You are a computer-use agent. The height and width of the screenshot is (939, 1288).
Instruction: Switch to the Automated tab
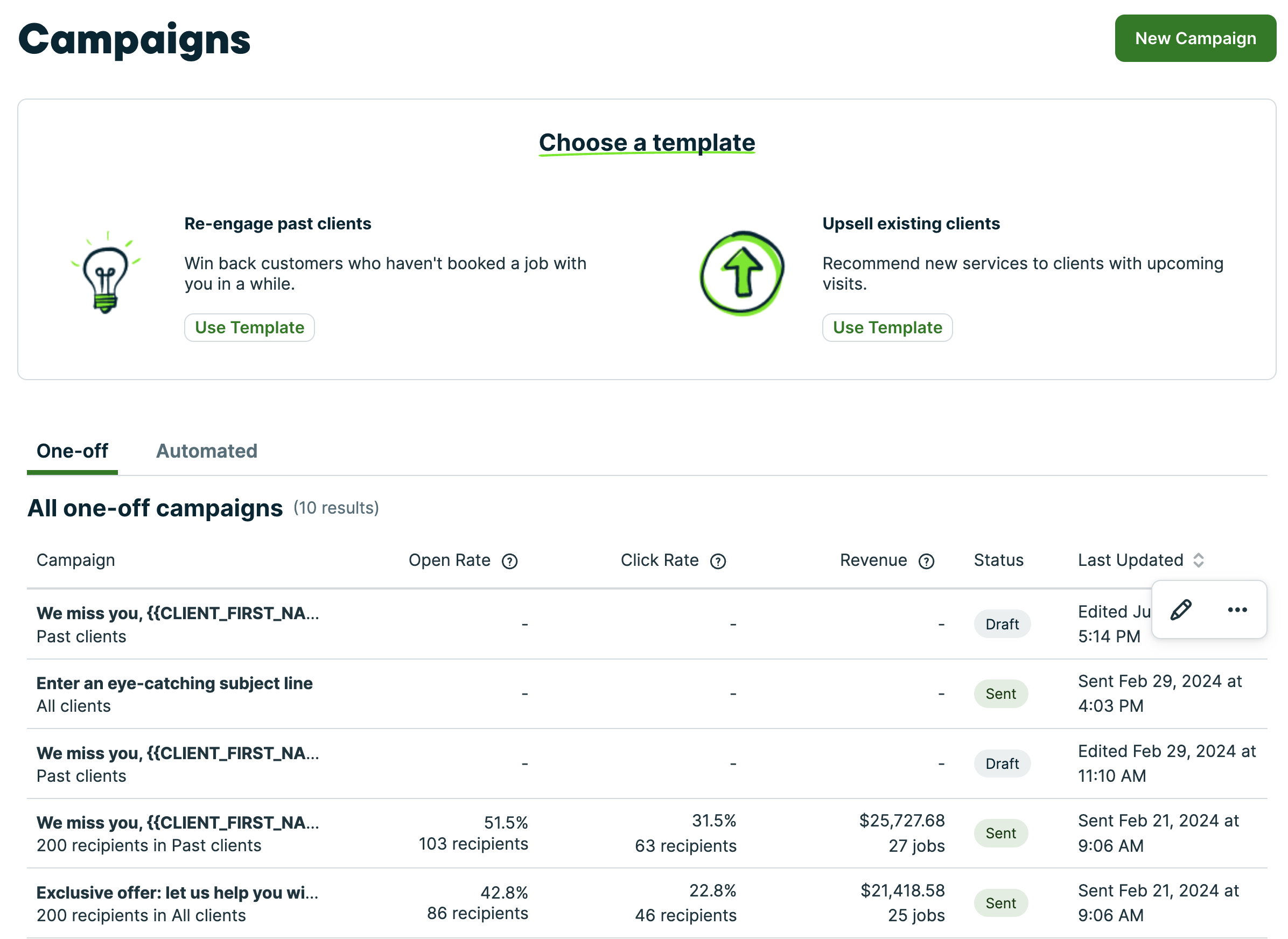pyautogui.click(x=206, y=451)
